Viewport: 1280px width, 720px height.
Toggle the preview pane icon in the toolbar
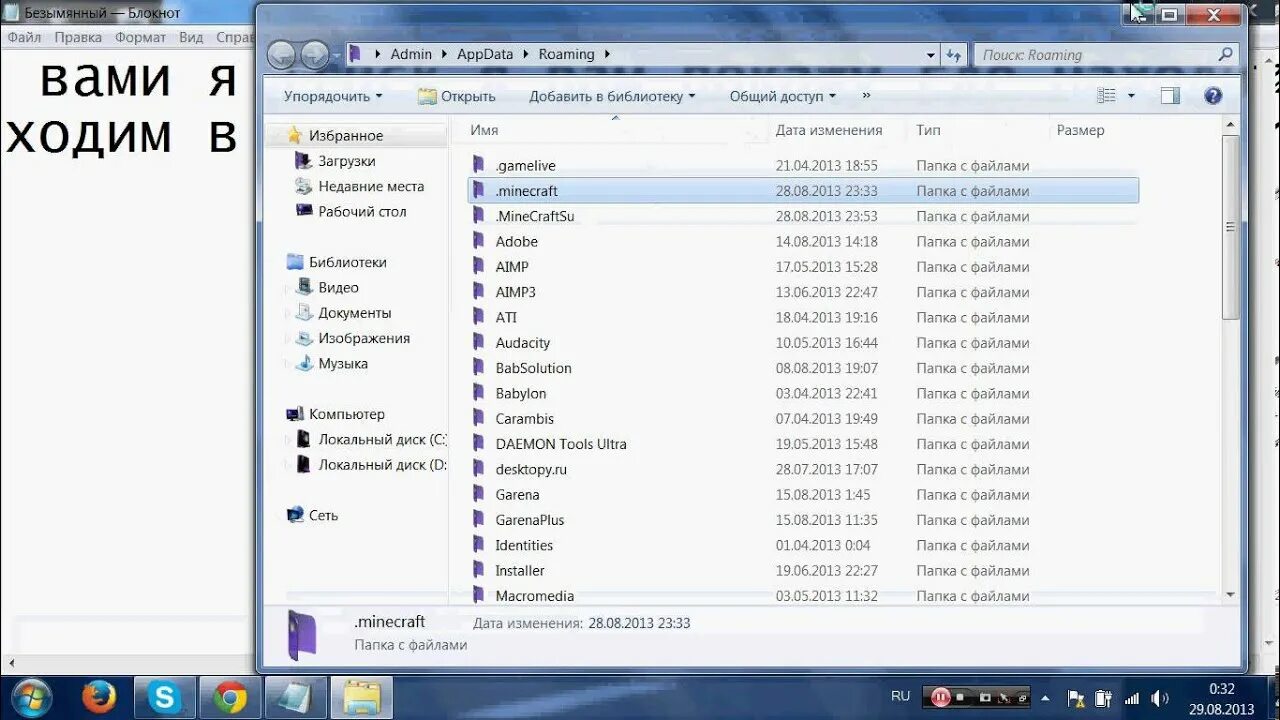(x=1170, y=96)
